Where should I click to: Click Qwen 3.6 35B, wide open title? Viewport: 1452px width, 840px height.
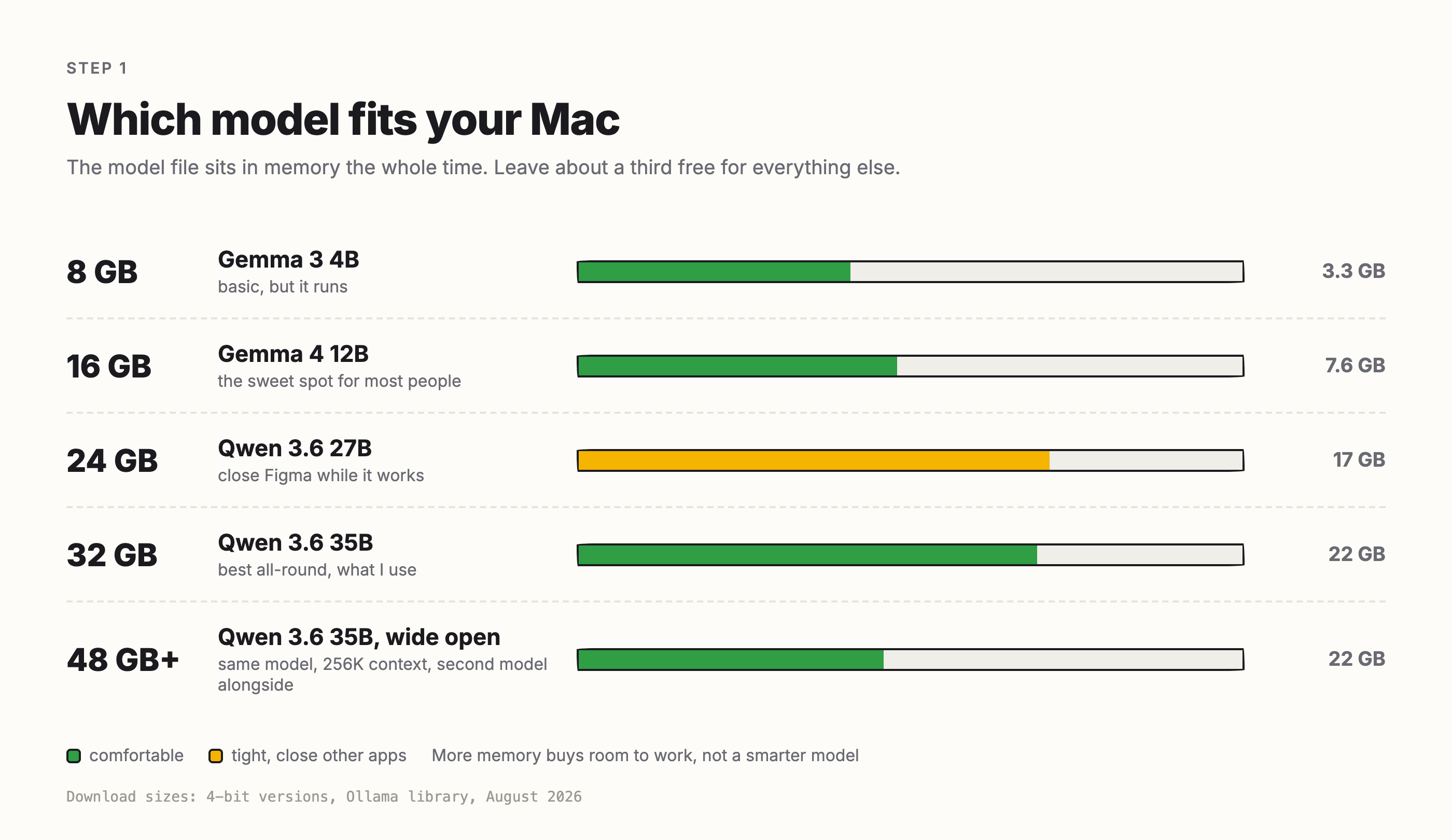[x=359, y=638]
